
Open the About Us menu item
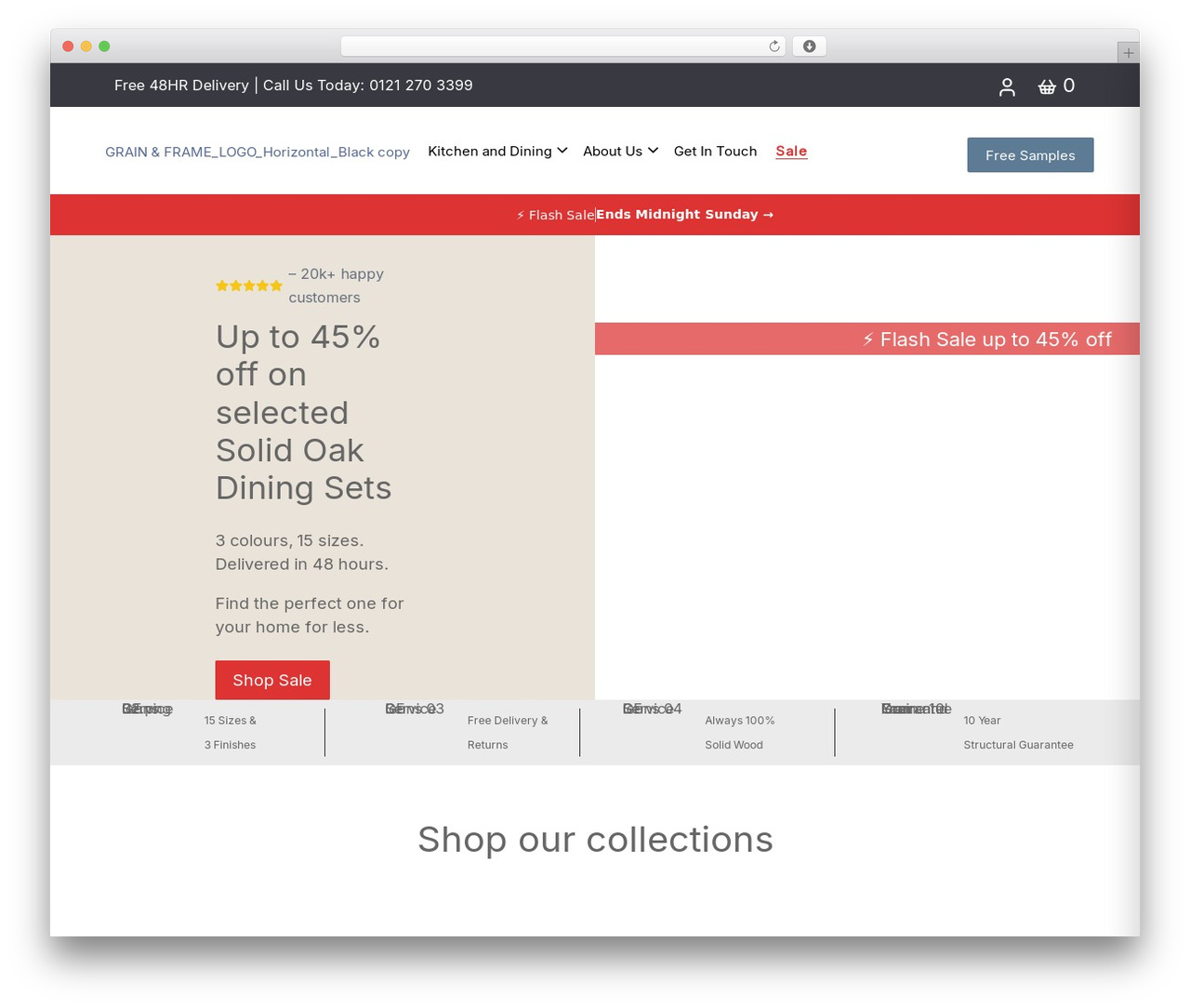point(613,151)
